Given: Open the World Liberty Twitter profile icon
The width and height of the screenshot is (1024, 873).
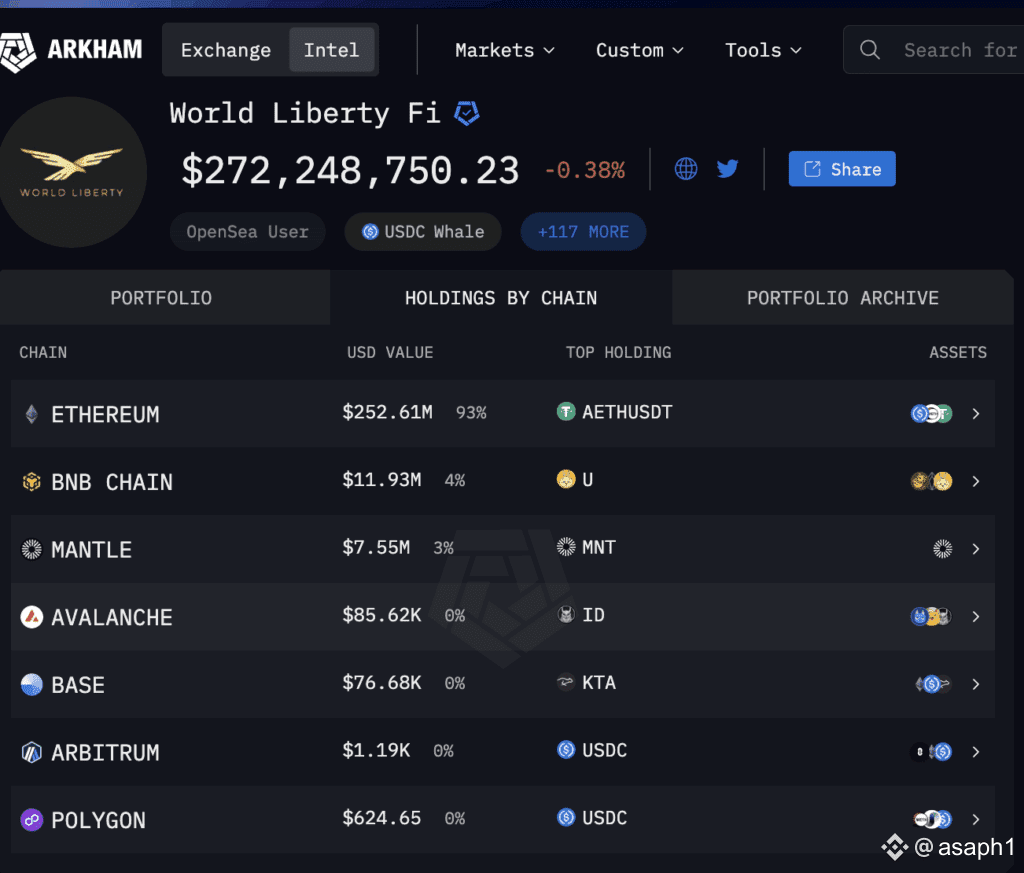Looking at the screenshot, I should coord(728,168).
